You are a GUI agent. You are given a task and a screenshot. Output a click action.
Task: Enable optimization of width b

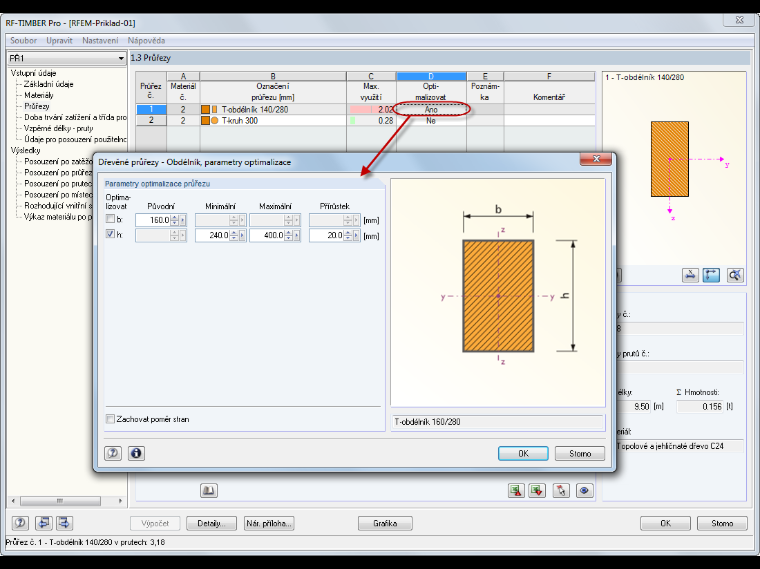110,219
